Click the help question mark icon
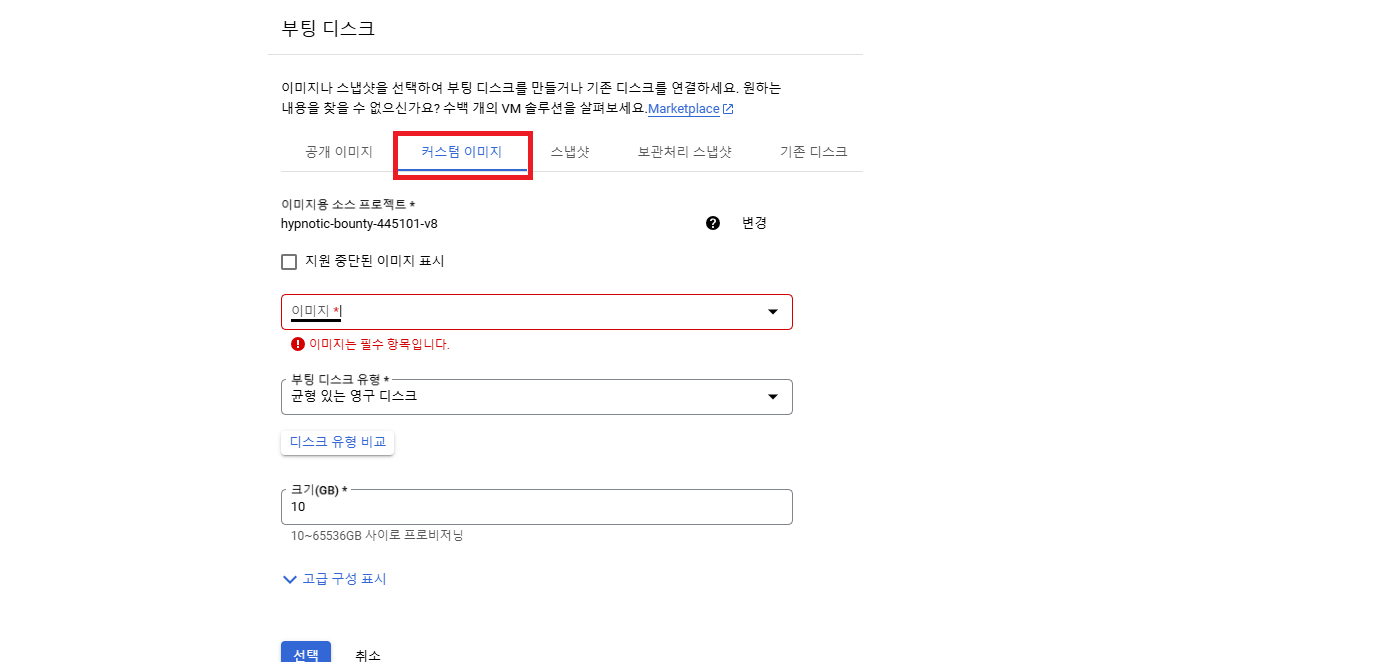The image size is (1382, 662). point(713,223)
